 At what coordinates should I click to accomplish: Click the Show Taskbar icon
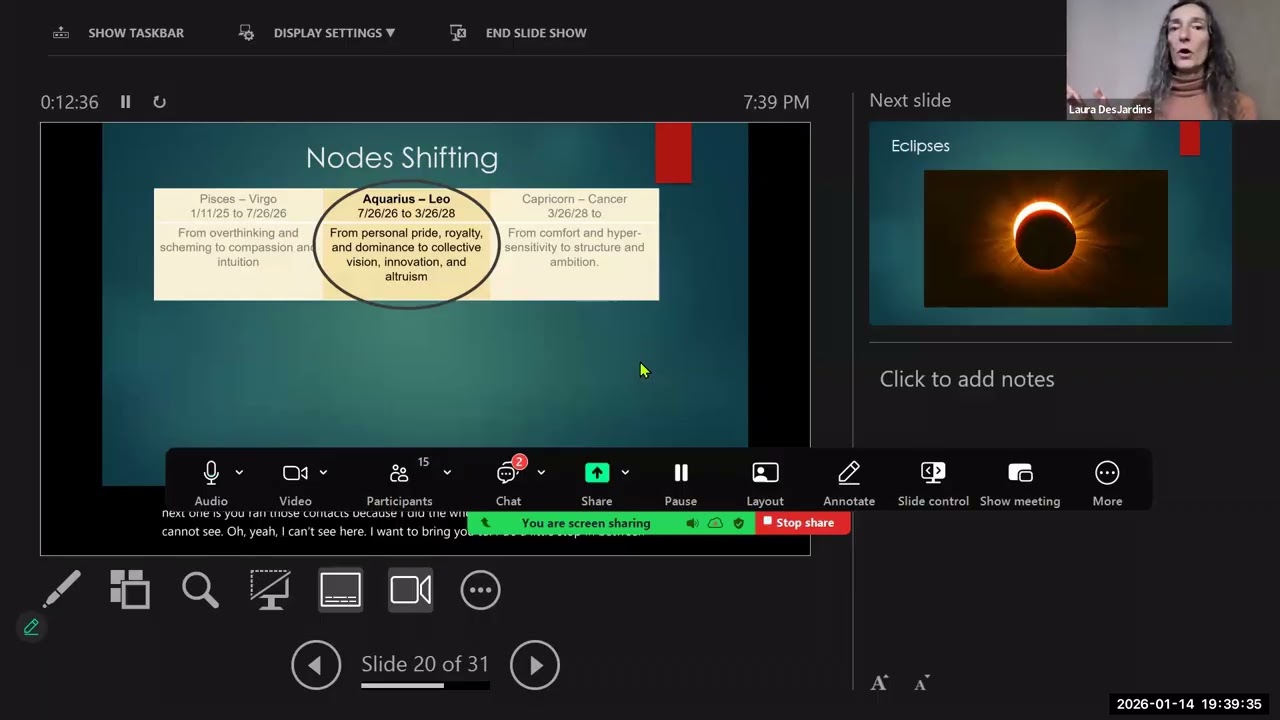pyautogui.click(x=61, y=33)
